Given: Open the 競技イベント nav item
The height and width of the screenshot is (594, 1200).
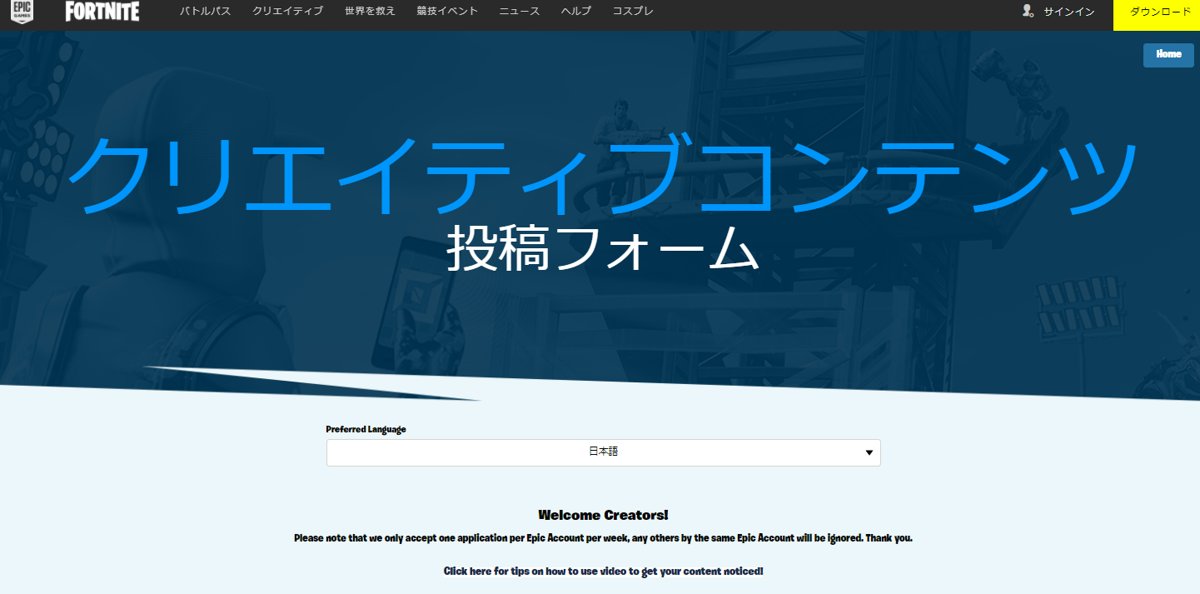Looking at the screenshot, I should pos(447,11).
